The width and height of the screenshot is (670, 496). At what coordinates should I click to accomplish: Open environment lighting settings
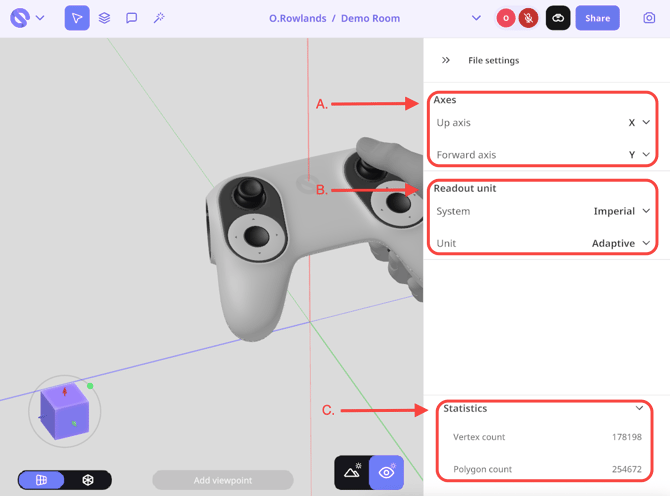[353, 473]
